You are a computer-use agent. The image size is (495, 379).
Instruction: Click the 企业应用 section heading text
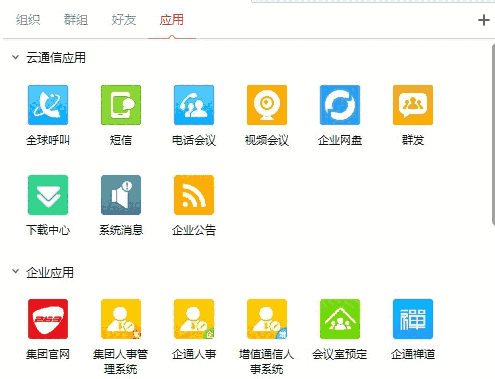[50, 272]
